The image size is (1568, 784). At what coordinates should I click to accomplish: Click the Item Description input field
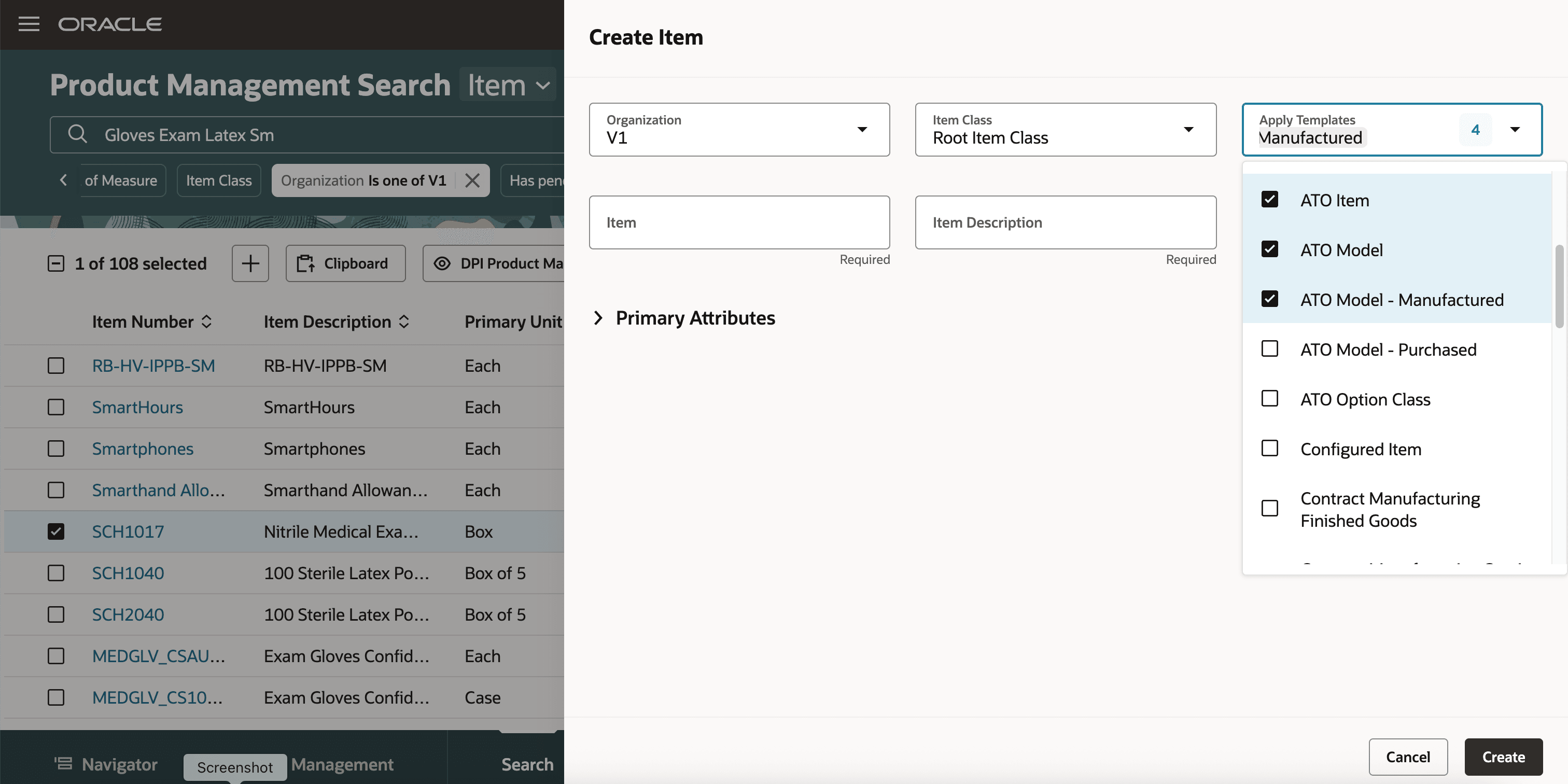[1065, 222]
